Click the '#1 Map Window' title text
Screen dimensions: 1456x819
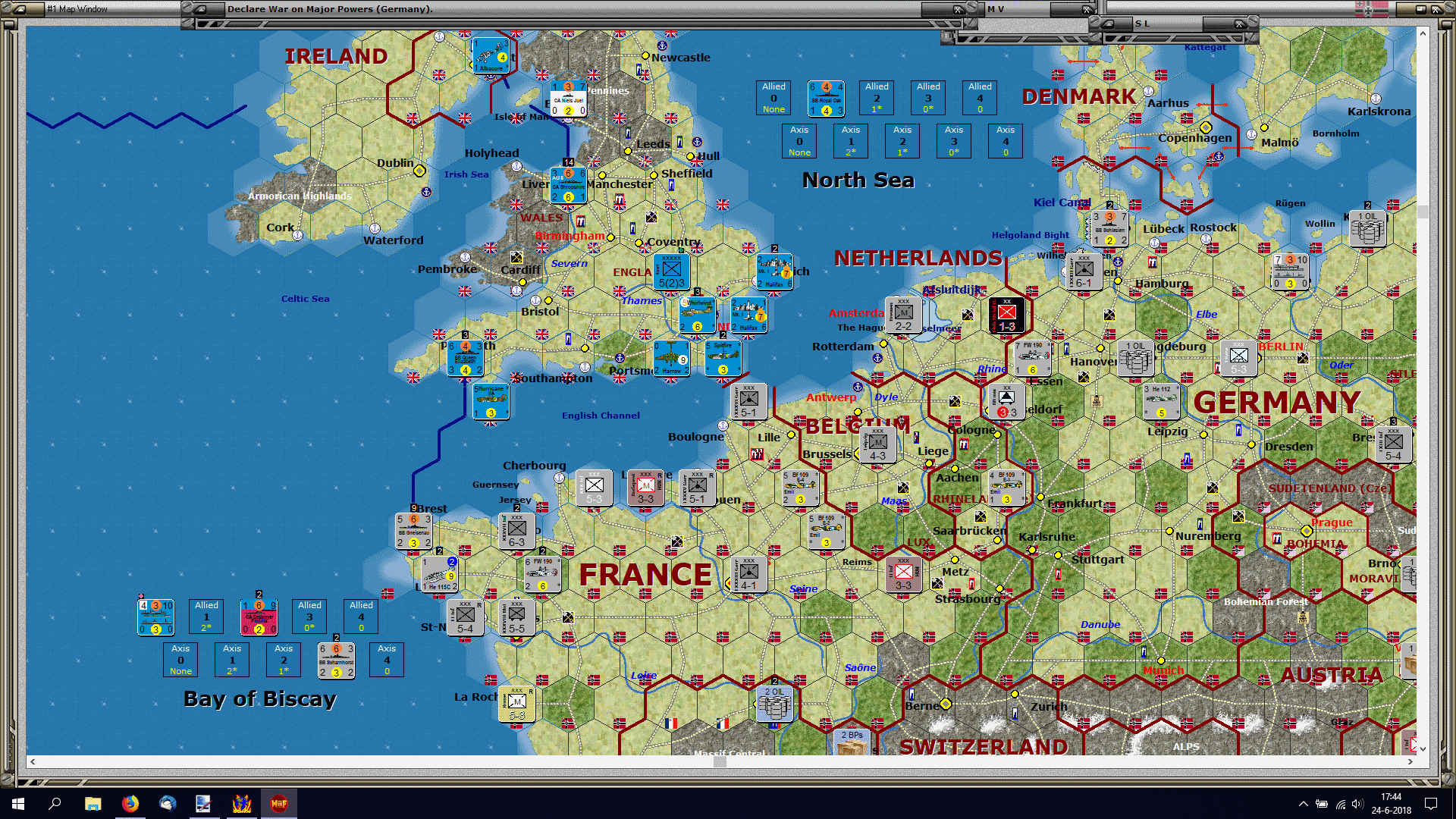tap(77, 9)
